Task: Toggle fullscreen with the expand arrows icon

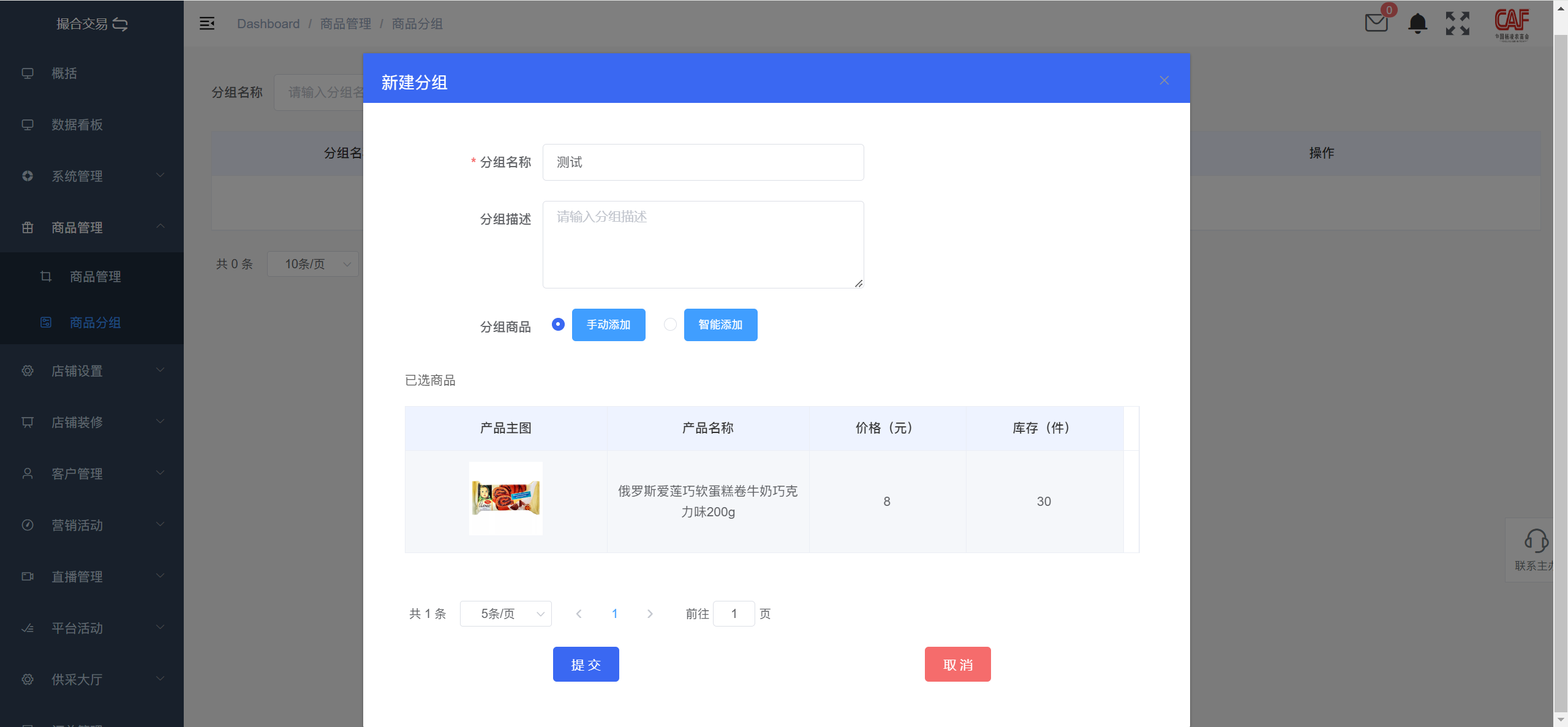Action: [1458, 23]
